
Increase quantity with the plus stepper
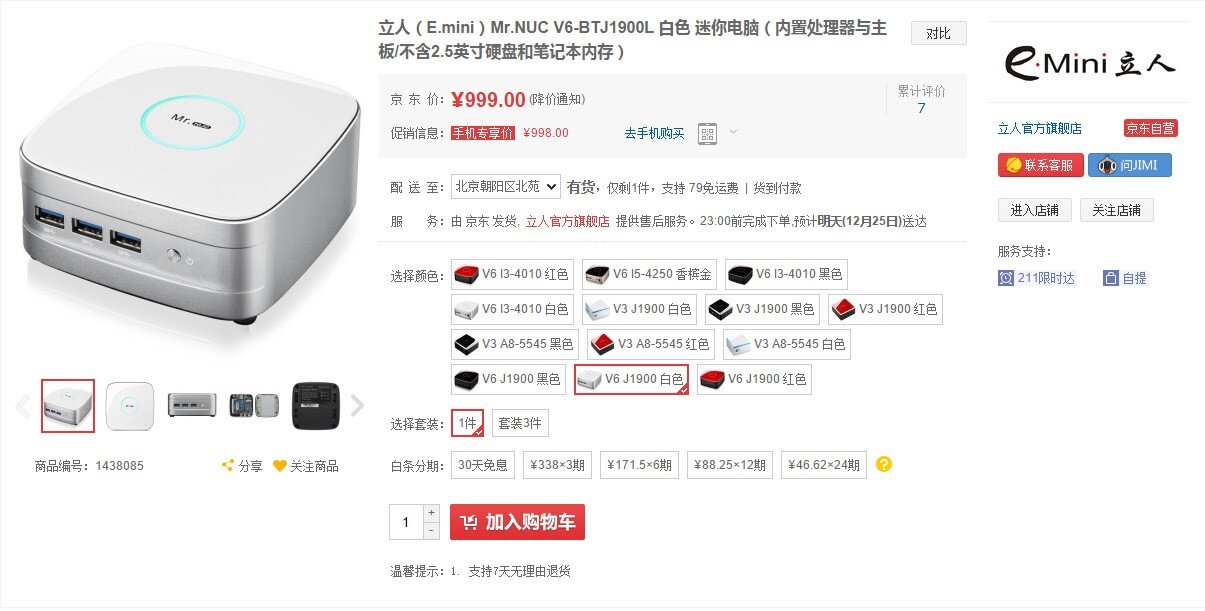tap(431, 513)
